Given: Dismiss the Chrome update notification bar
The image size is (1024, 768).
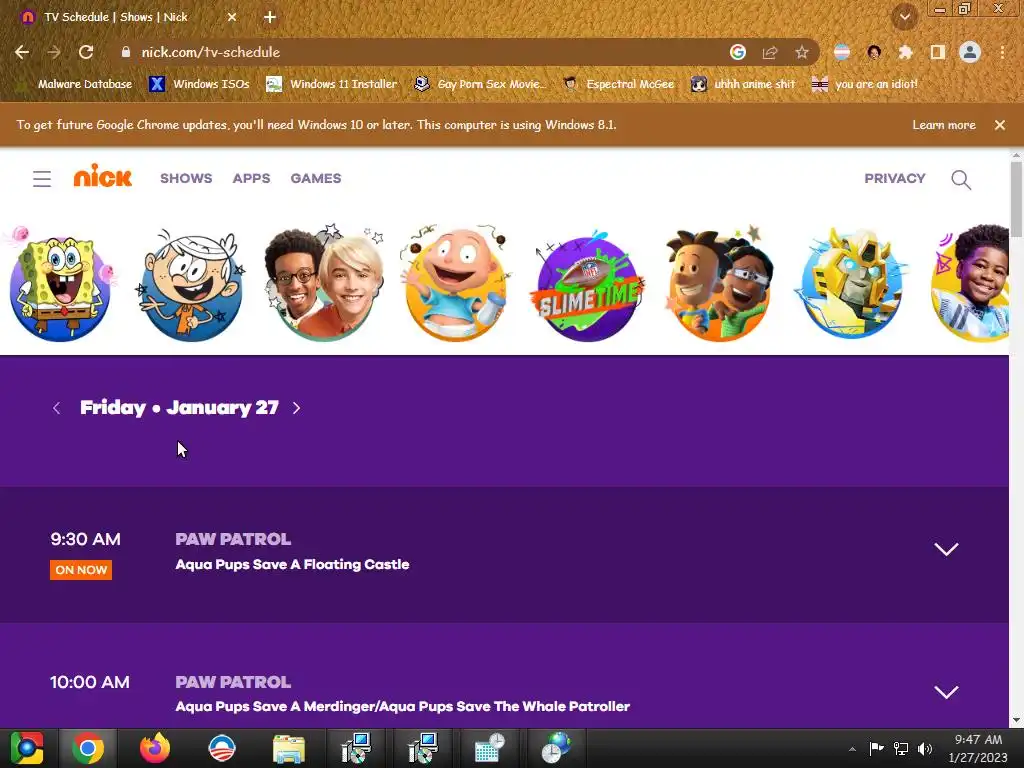Looking at the screenshot, I should [x=1000, y=125].
